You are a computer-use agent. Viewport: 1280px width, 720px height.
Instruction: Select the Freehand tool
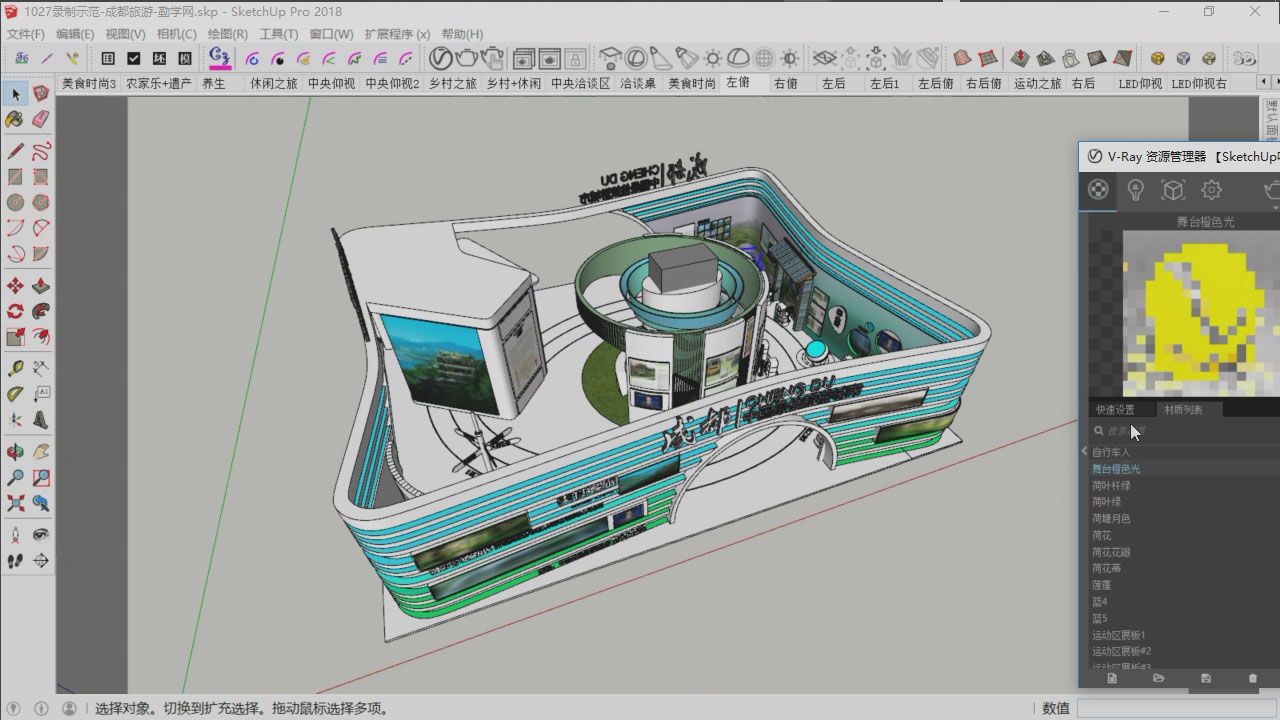click(41, 152)
